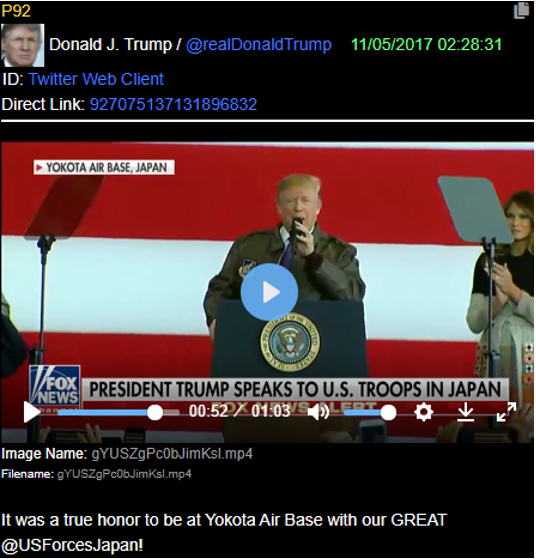
Task: Enter fullscreen with the expand arrows icon
Action: [506, 412]
